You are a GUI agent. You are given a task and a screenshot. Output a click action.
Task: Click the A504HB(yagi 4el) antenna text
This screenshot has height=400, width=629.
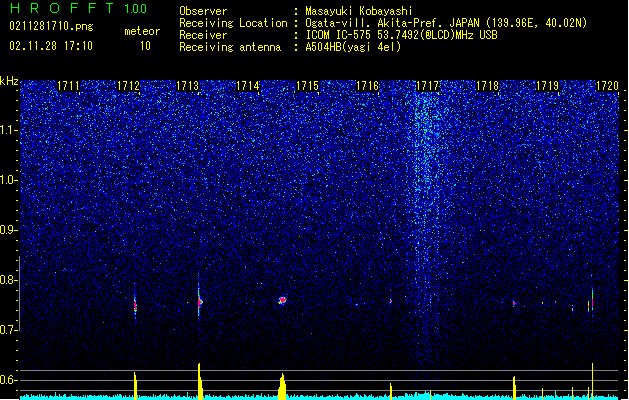[x=353, y=47]
